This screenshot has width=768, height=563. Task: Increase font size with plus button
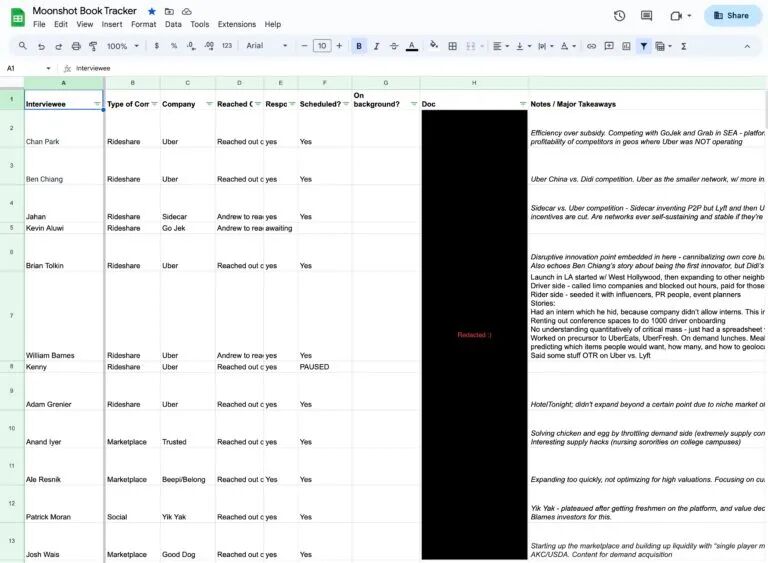(339, 46)
